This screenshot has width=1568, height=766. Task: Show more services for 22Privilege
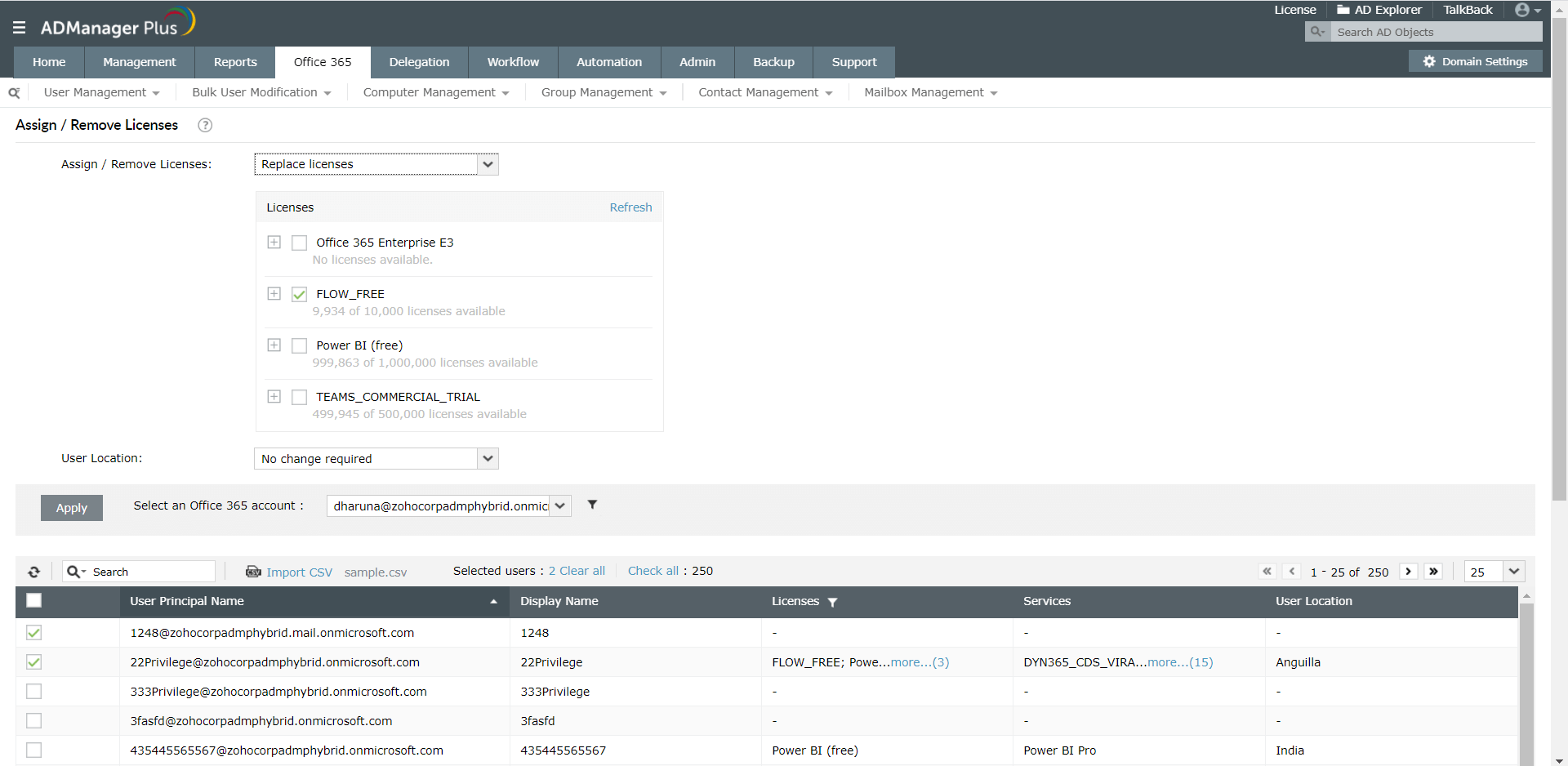tap(1180, 662)
